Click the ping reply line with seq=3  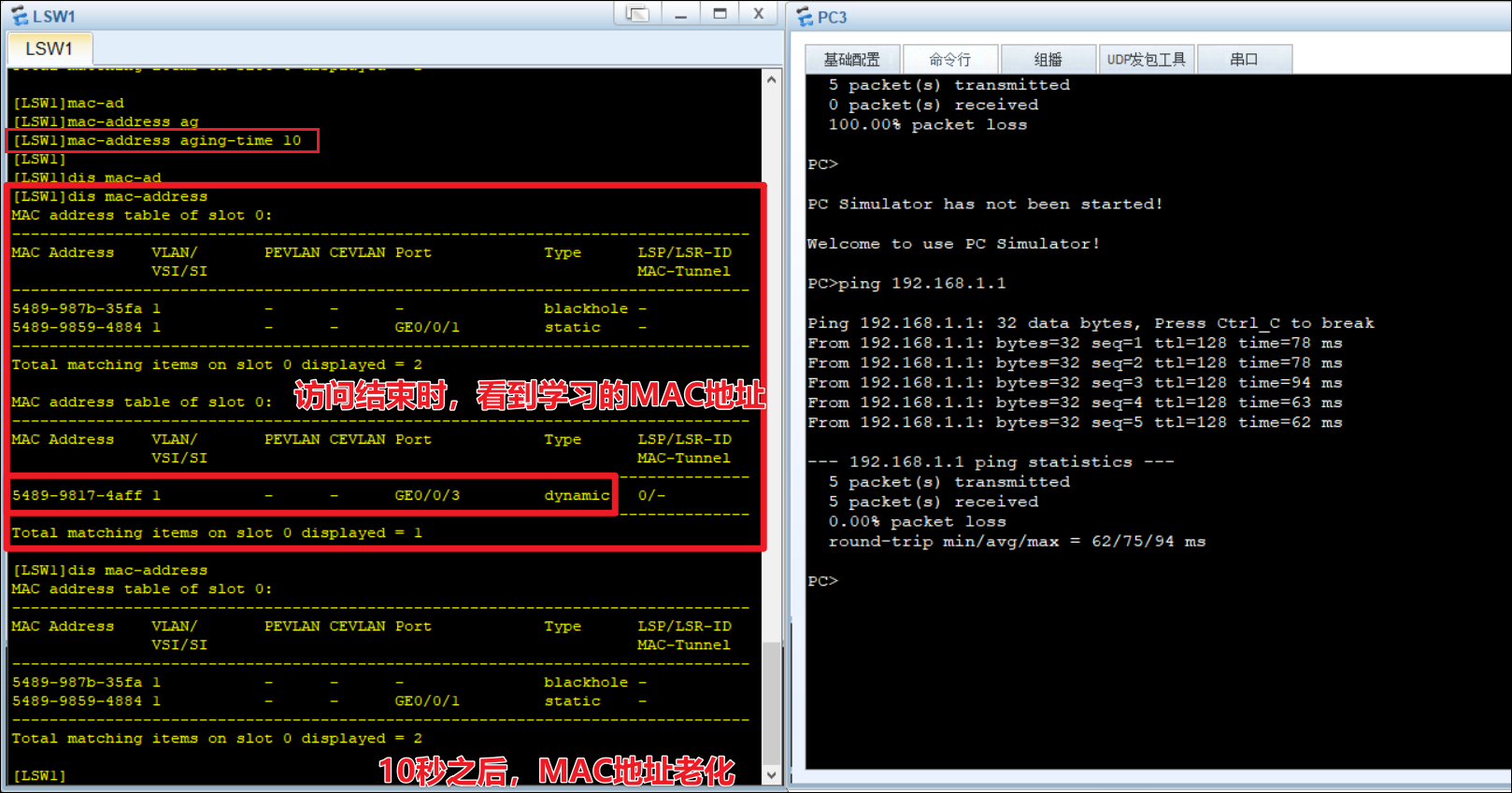click(x=1075, y=382)
